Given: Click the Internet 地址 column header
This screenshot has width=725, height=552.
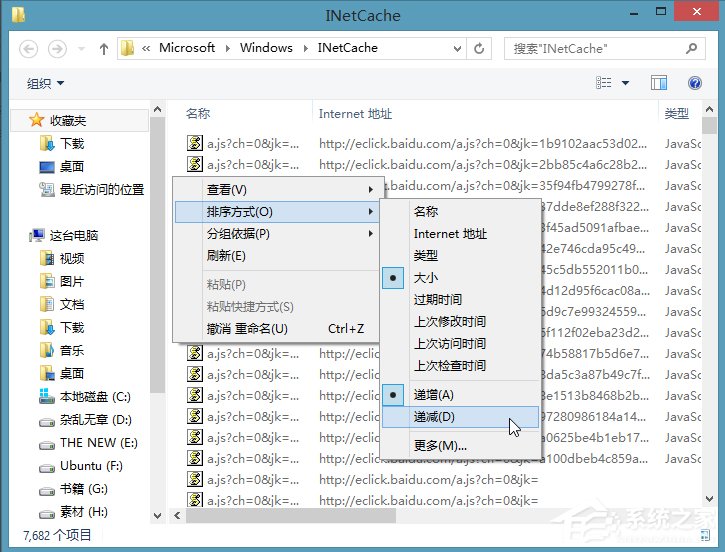Looking at the screenshot, I should 355,114.
